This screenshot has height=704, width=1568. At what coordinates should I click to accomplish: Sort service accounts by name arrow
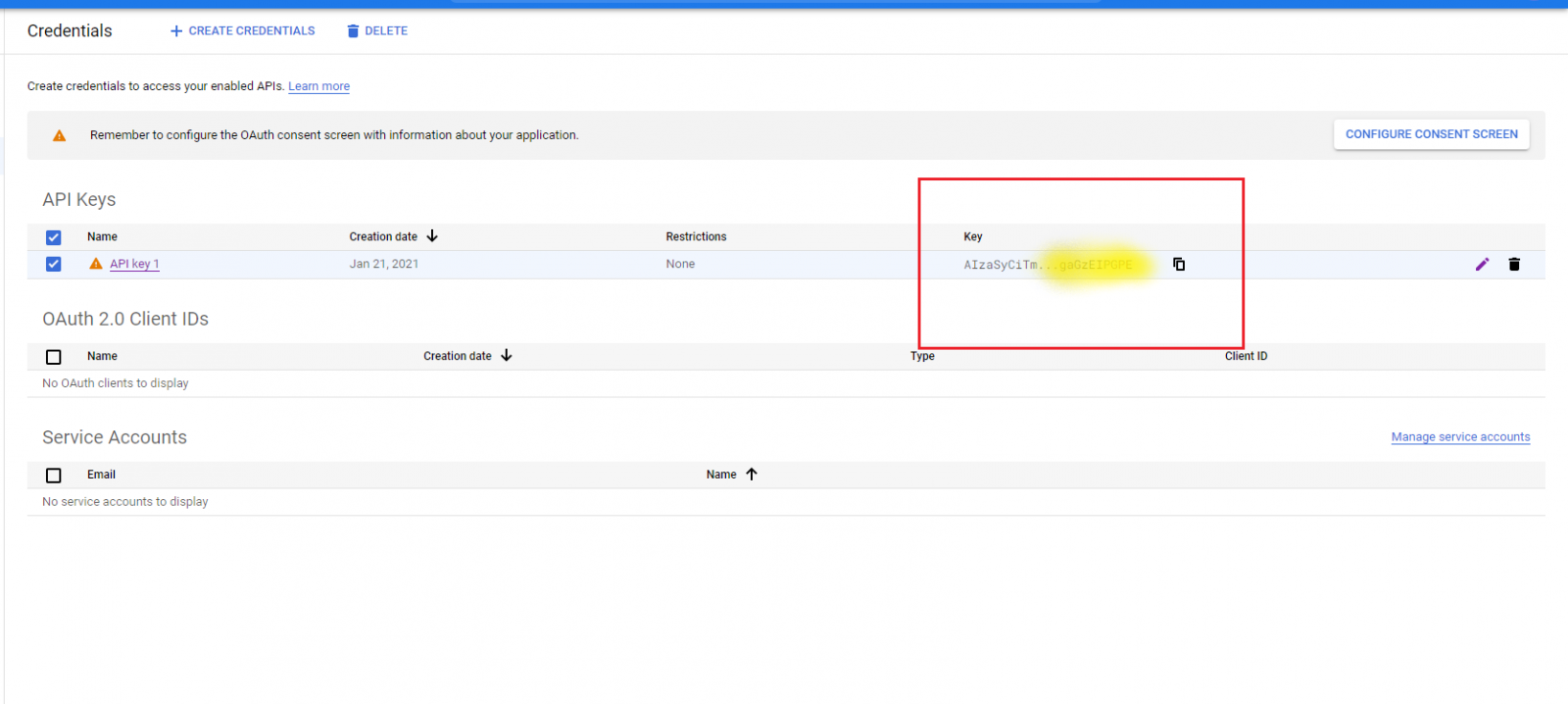752,475
